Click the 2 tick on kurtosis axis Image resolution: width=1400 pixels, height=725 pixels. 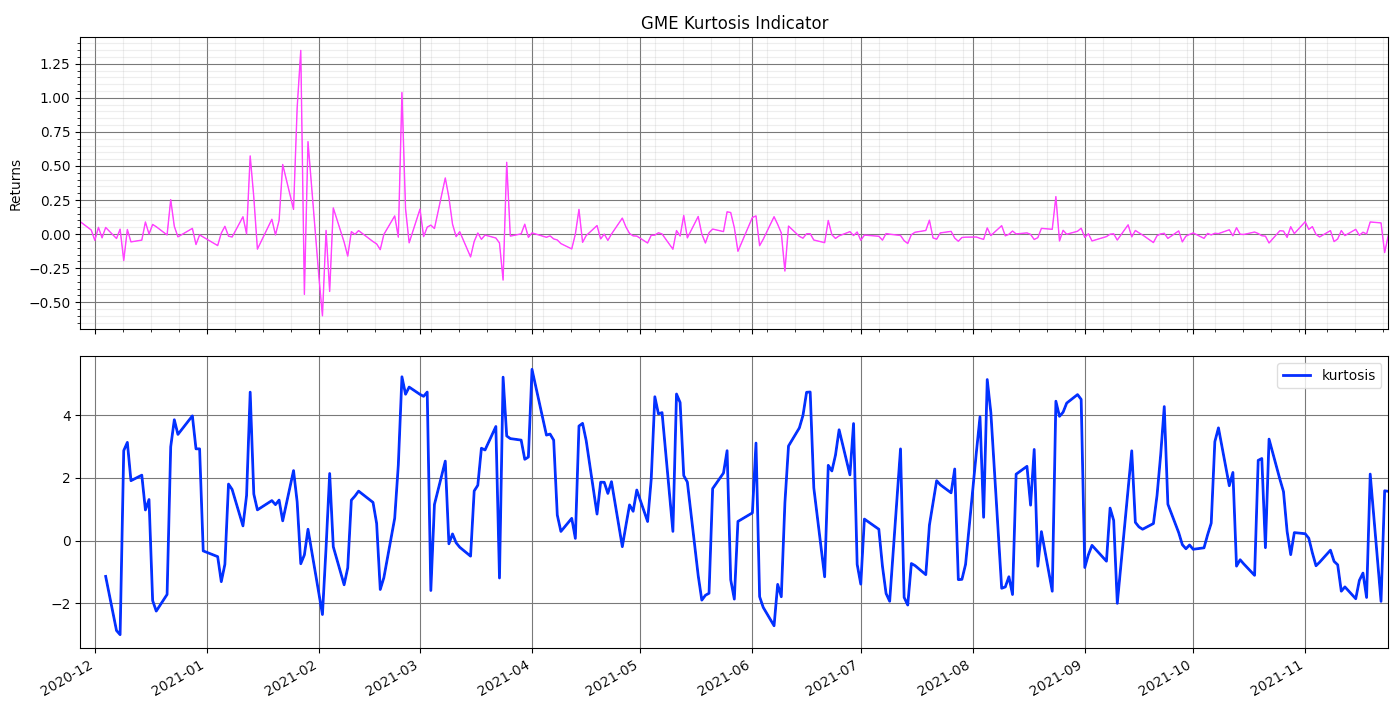tap(65, 478)
